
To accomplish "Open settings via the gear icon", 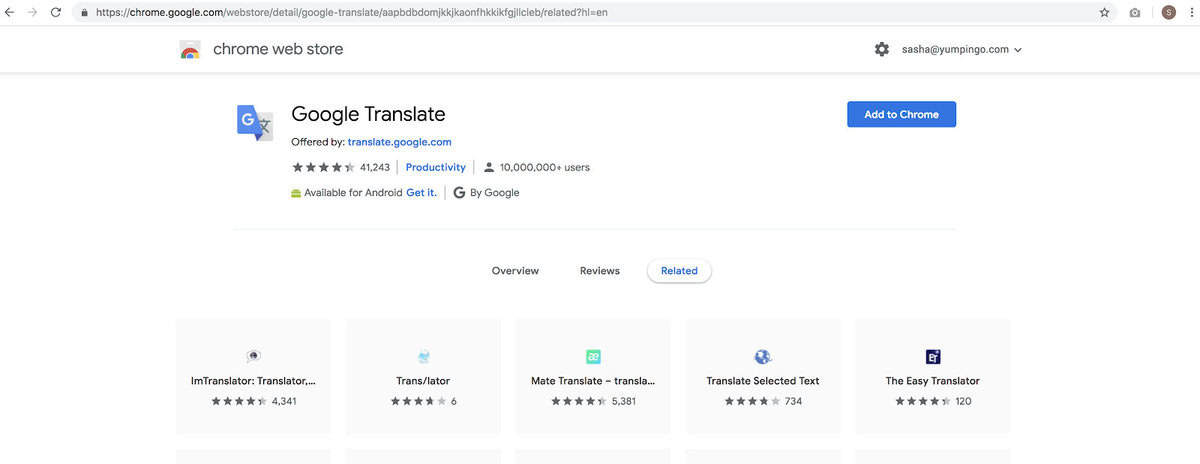I will point(881,49).
